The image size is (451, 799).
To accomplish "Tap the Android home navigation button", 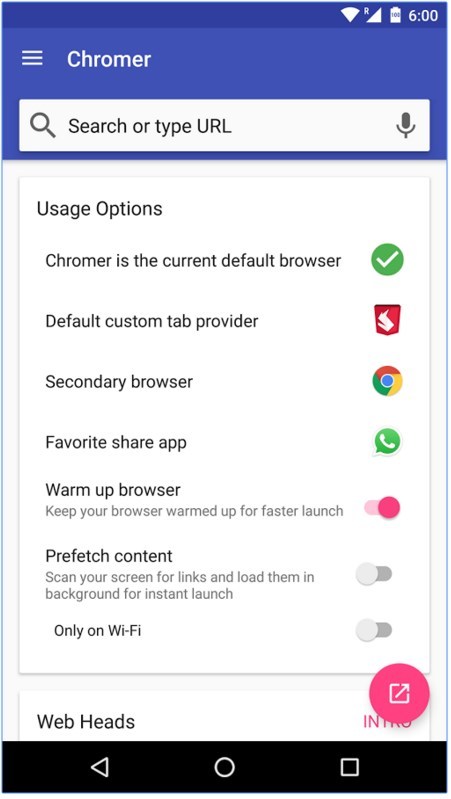I will pos(225,767).
